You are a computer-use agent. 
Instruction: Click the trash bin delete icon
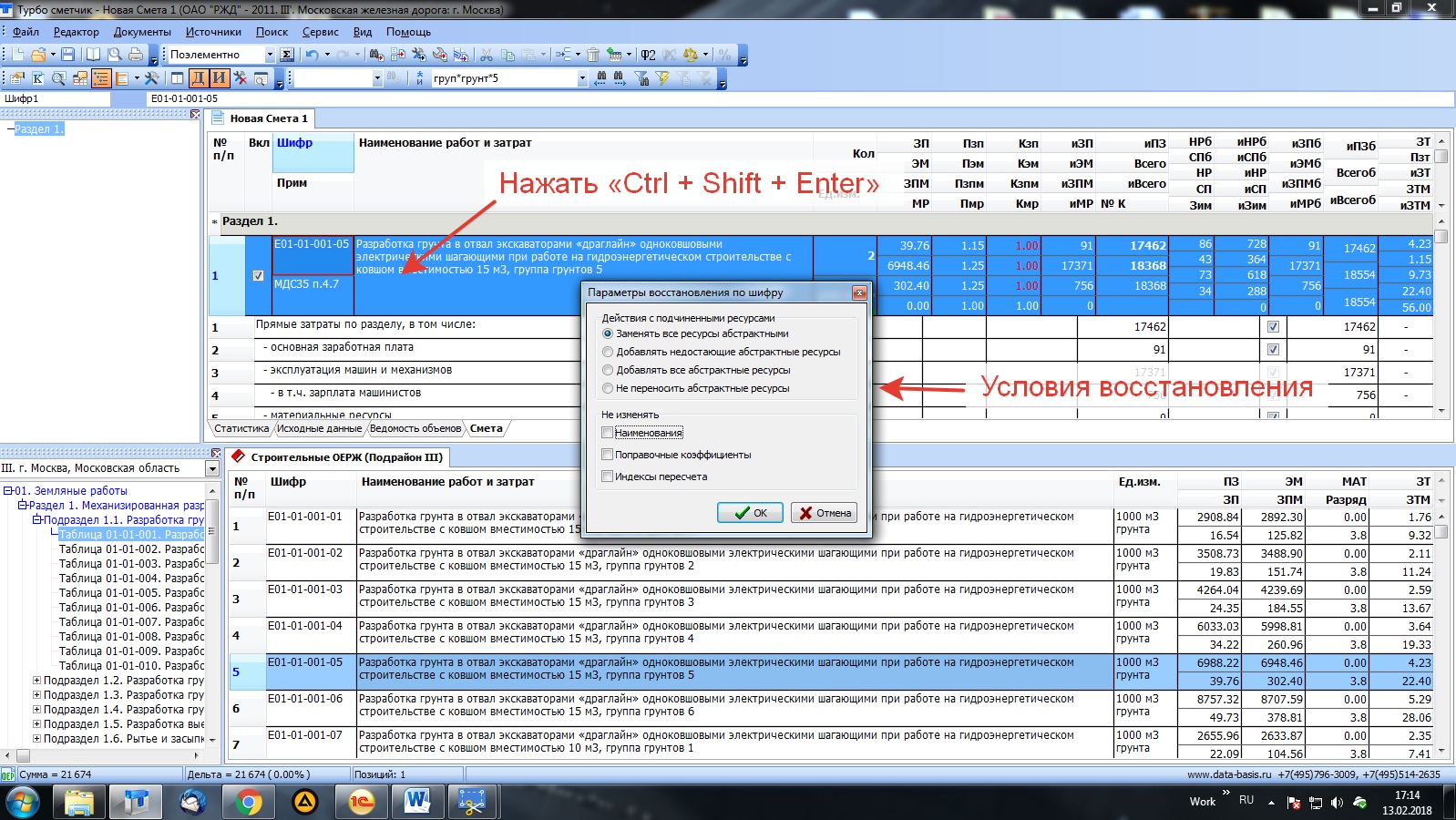592,55
